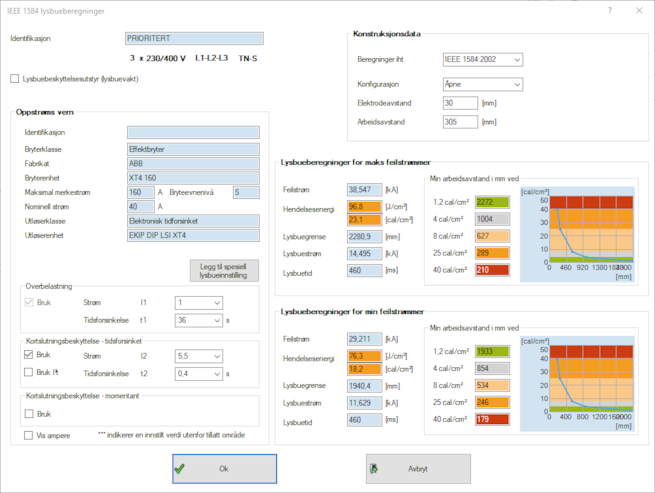655x493 pixels.
Task: Click the help question mark in title bar
Action: [x=610, y=10]
